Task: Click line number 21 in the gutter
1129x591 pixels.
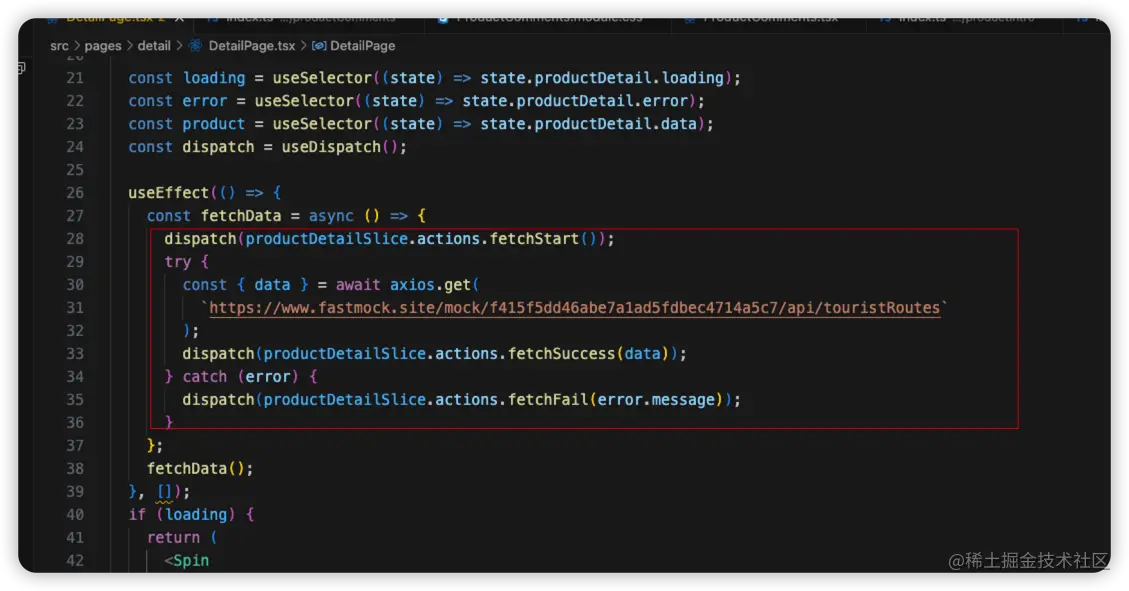Action: tap(75, 78)
